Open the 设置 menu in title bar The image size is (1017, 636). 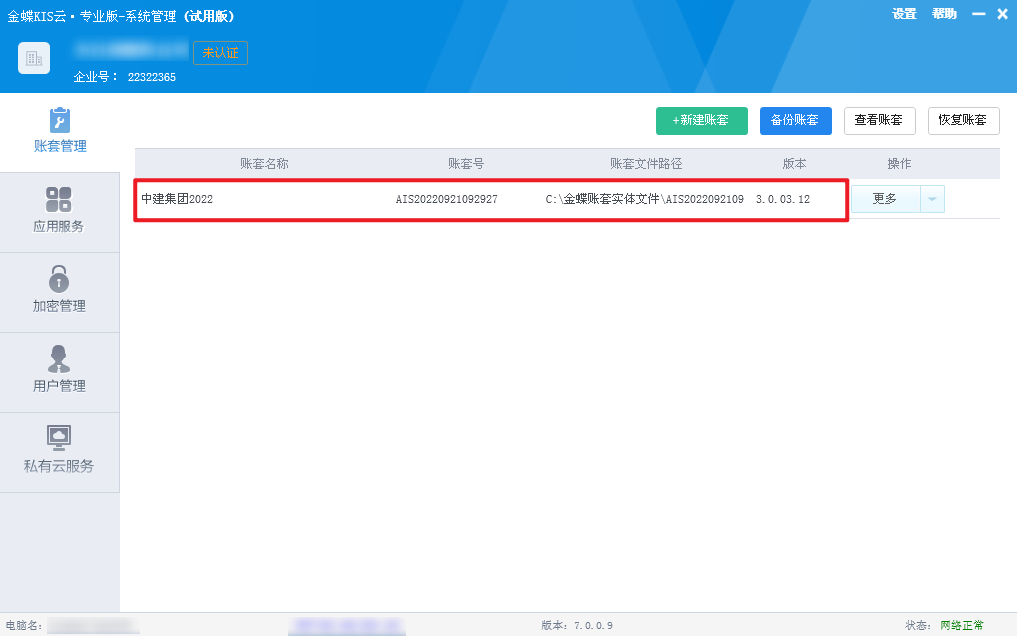(904, 14)
